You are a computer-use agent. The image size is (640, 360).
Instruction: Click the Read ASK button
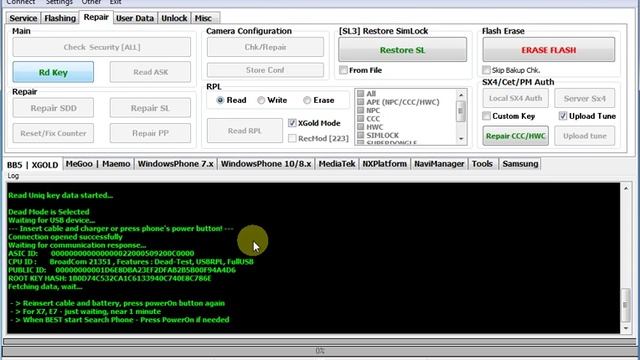pos(150,72)
